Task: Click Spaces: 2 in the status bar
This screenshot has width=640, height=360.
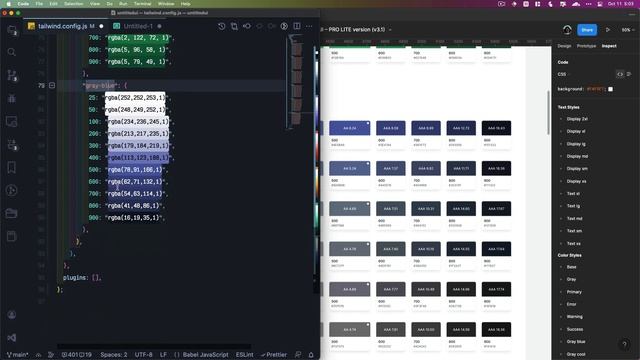Action: tap(114, 355)
